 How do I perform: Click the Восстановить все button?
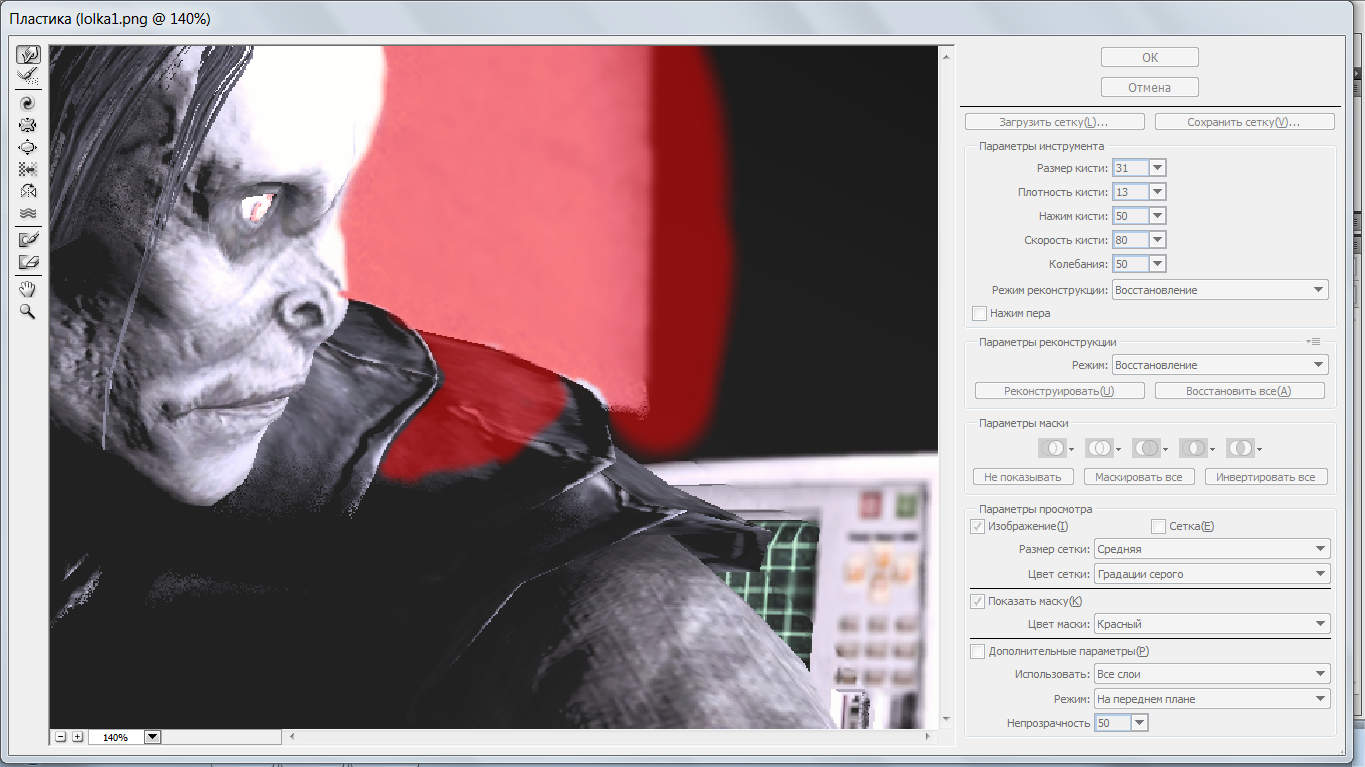[1239, 391]
